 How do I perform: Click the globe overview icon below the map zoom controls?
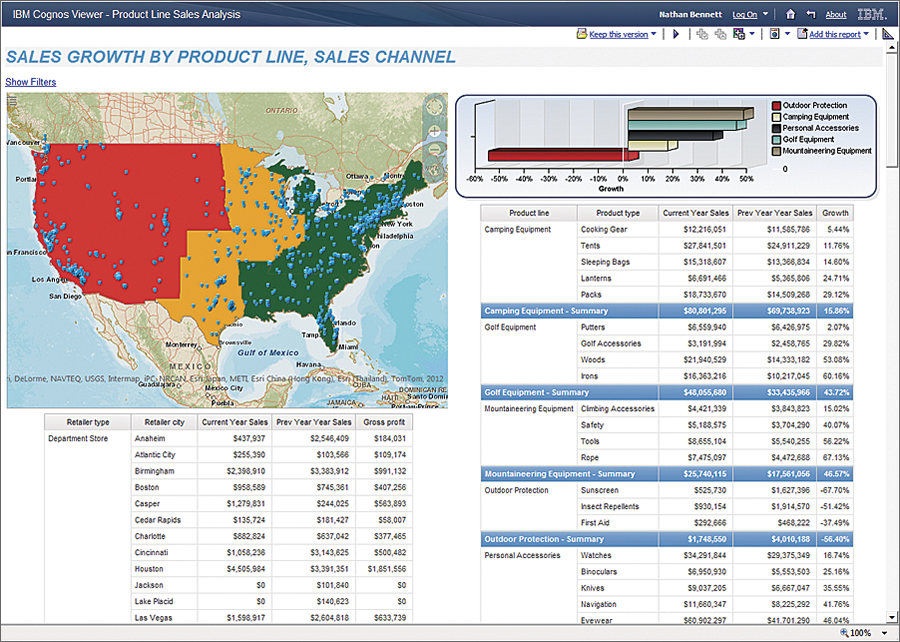tap(434, 169)
